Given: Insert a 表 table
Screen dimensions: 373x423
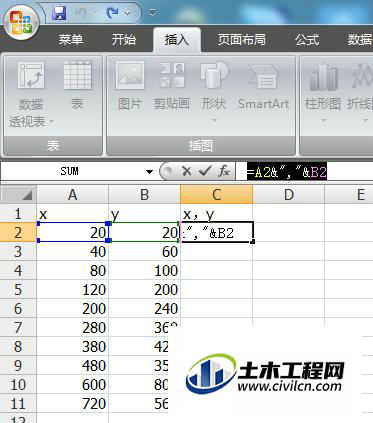Looking at the screenshot, I should pos(77,86).
